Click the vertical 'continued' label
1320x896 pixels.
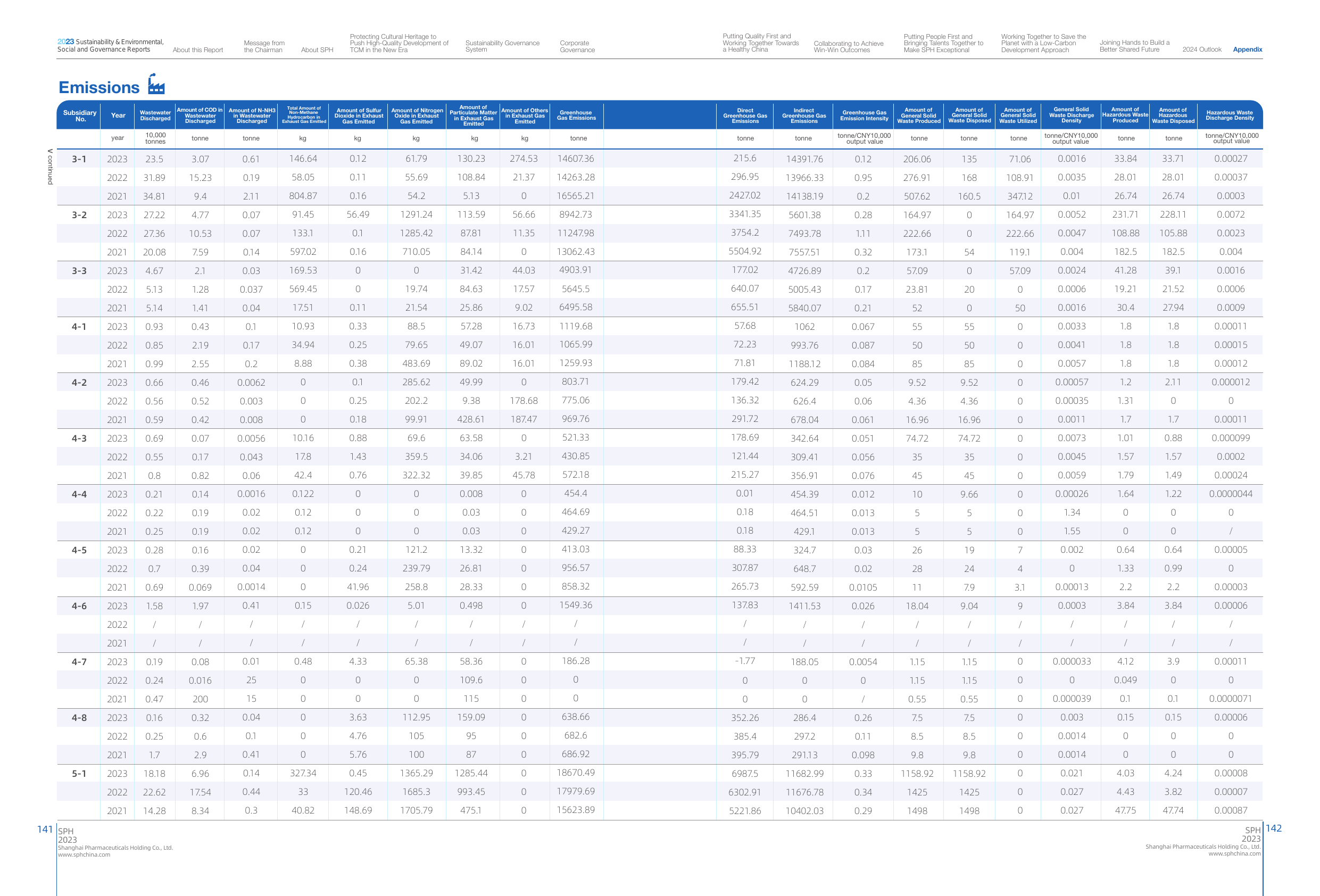click(50, 167)
